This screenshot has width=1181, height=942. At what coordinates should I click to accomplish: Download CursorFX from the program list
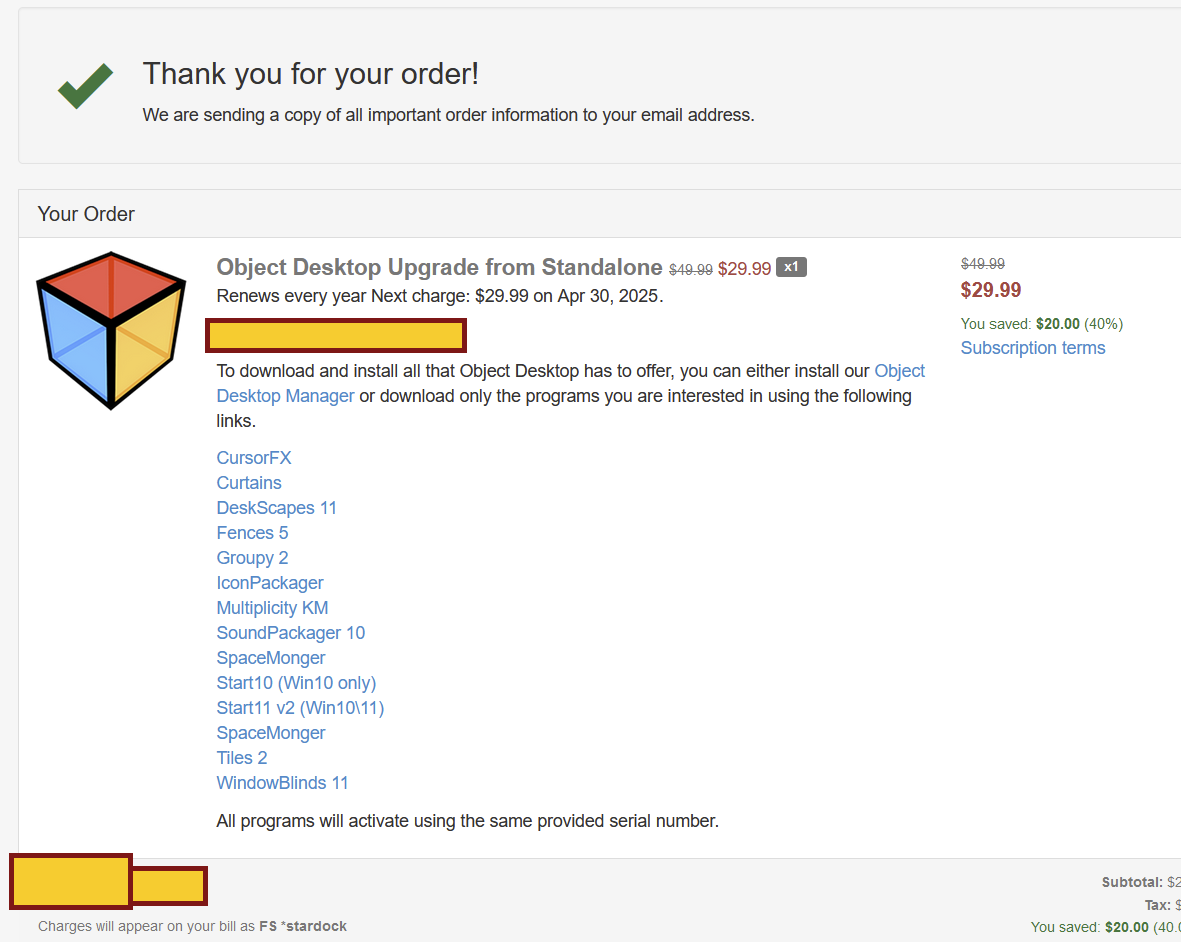click(254, 458)
